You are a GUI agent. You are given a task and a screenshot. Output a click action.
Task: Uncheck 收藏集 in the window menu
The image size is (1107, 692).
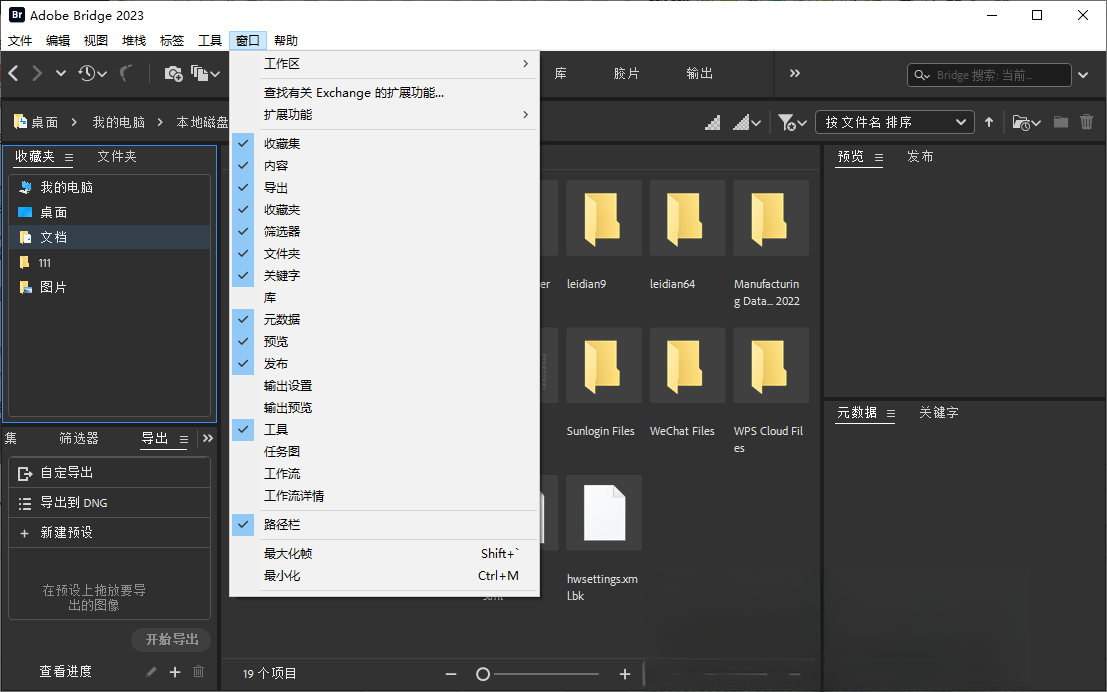click(385, 143)
